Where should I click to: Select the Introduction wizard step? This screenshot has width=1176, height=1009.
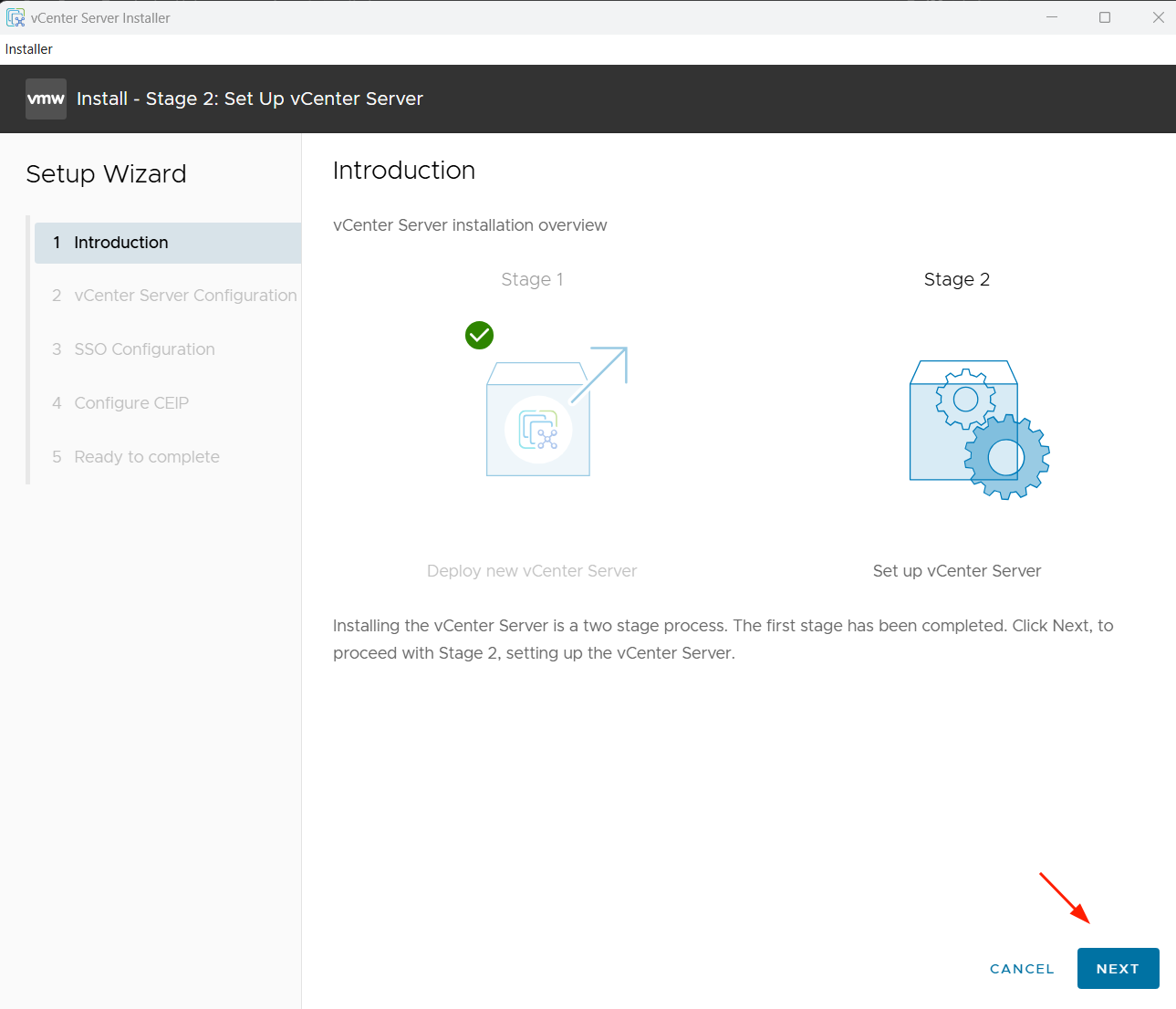click(168, 243)
